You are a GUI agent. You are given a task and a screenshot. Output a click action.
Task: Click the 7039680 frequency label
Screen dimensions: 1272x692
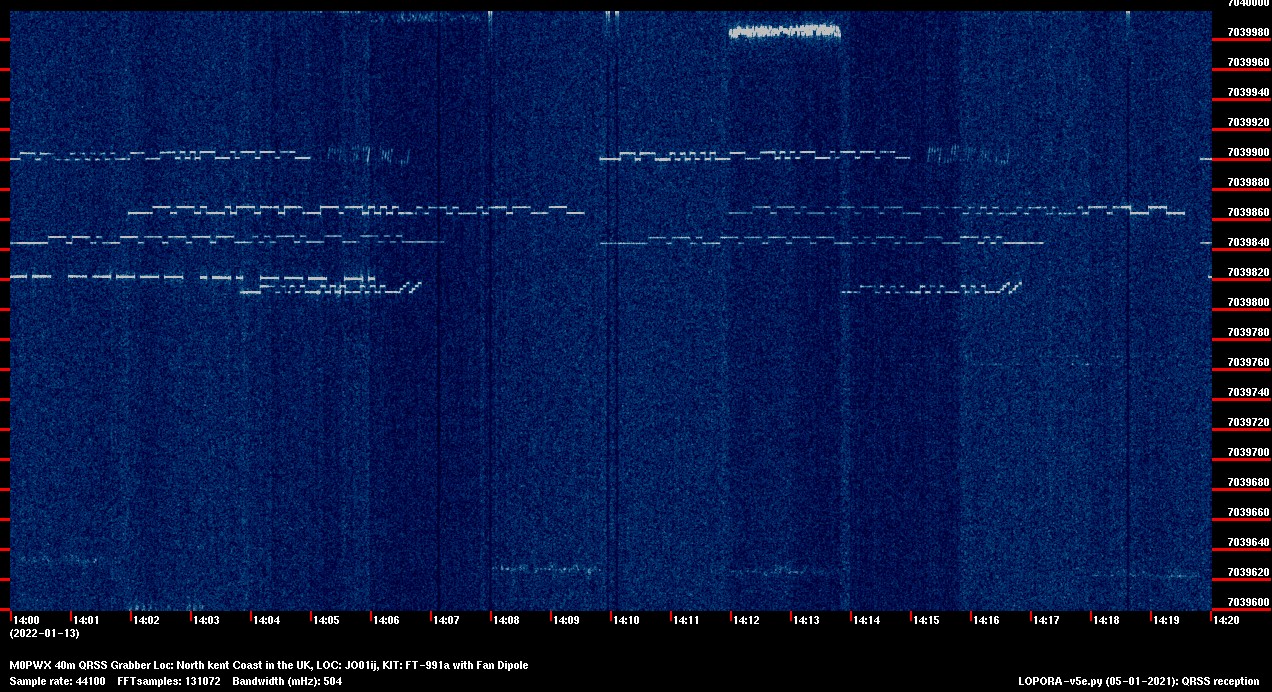point(1248,482)
